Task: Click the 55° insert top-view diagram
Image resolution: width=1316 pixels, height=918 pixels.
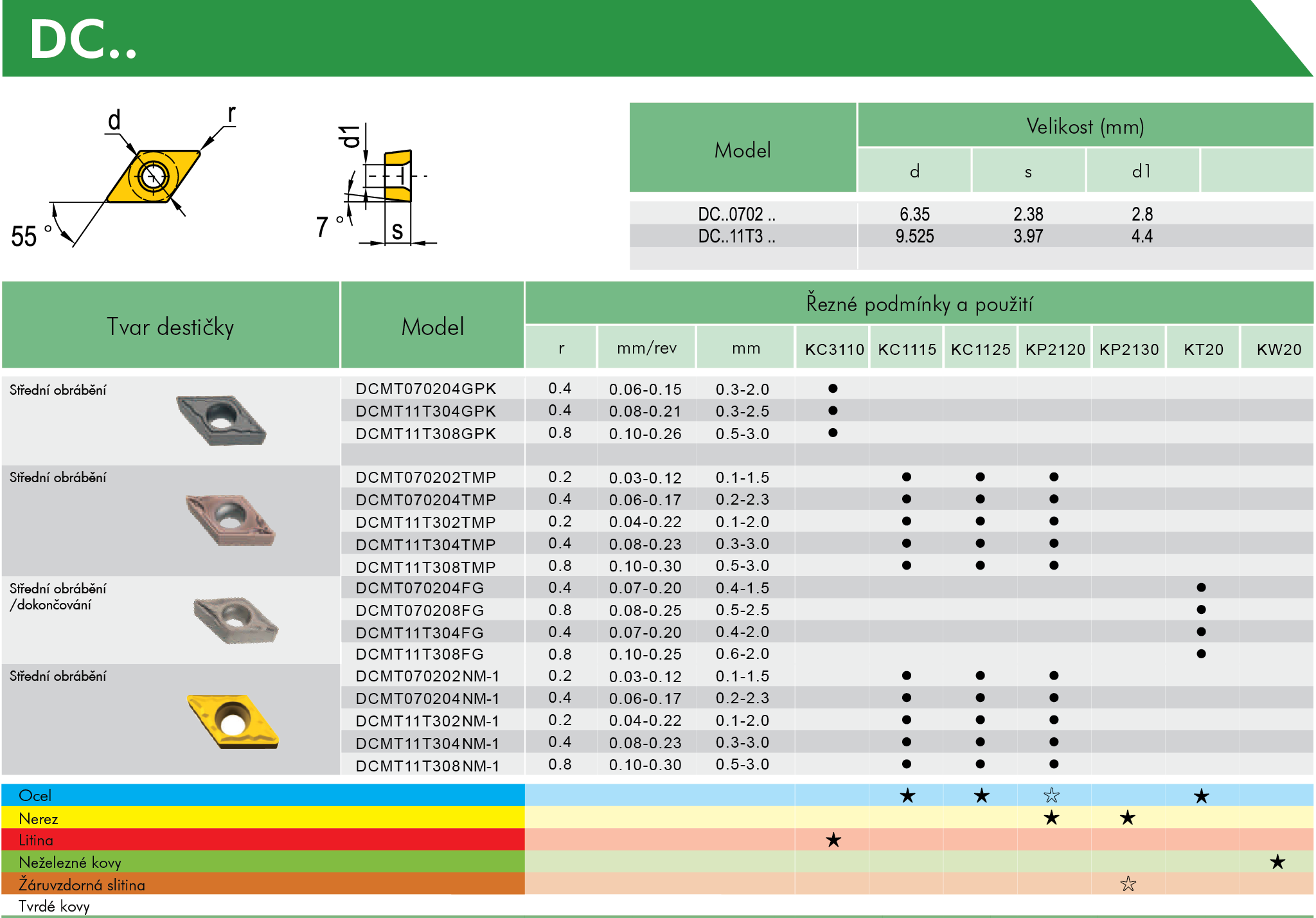Action: [x=152, y=177]
